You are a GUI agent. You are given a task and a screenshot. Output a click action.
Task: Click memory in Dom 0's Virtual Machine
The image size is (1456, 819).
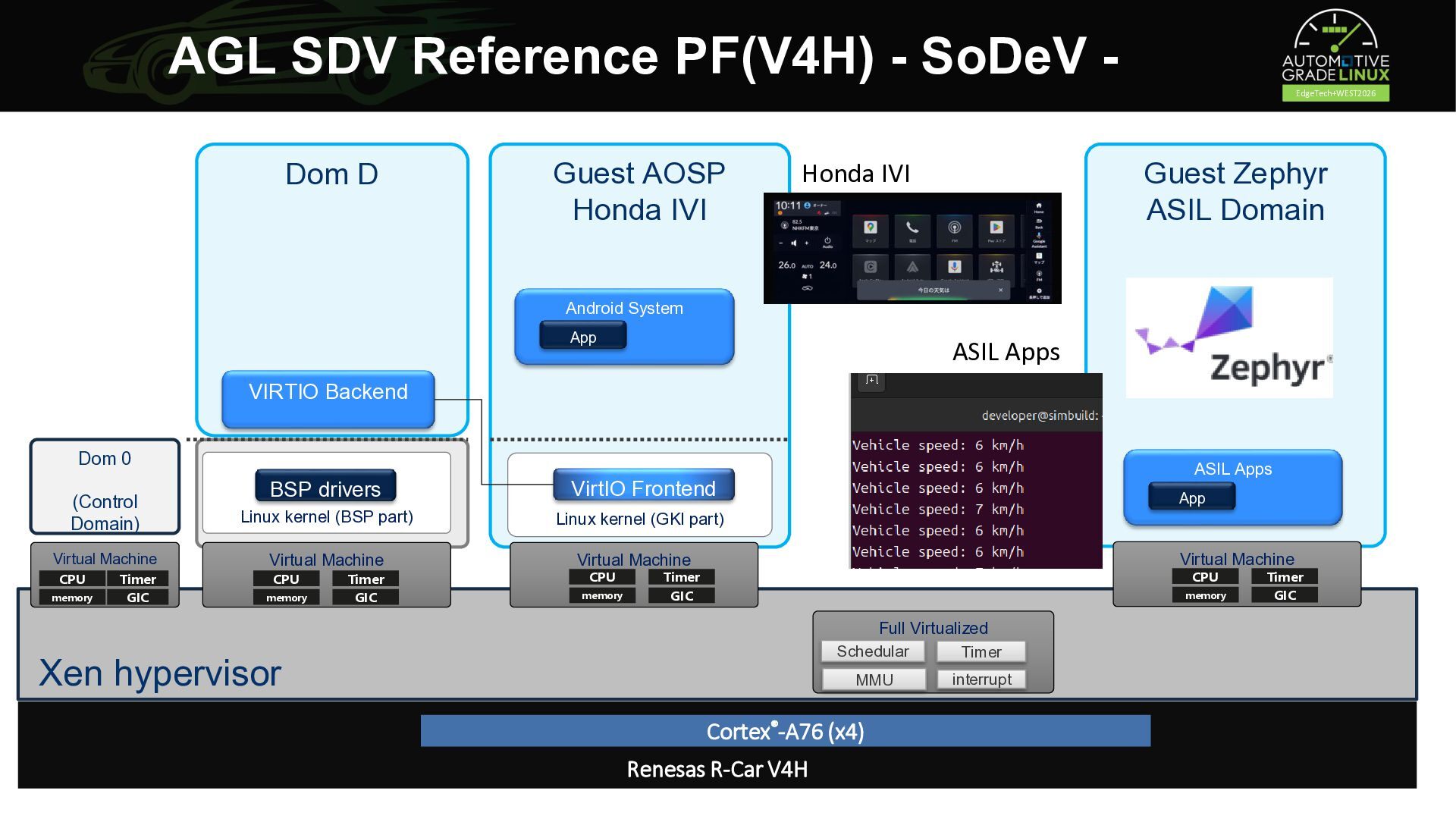(x=72, y=598)
